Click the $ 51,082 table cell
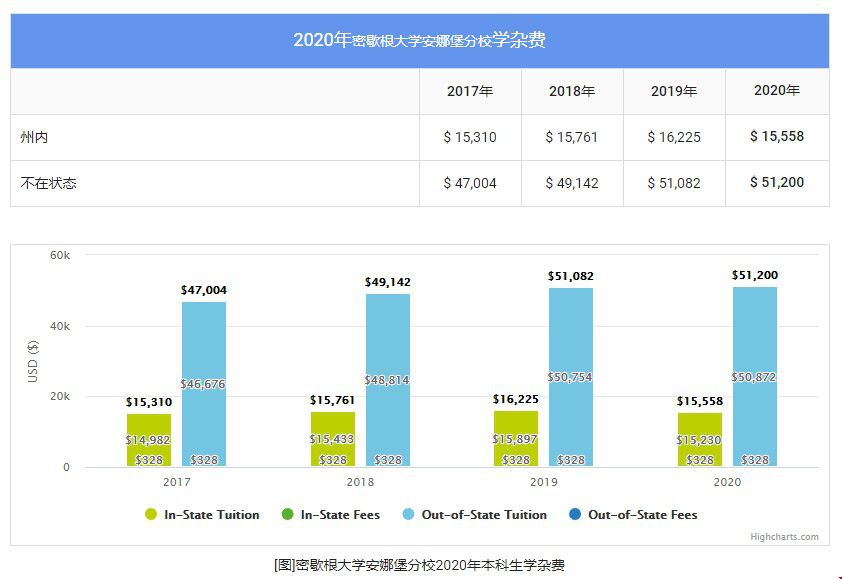The height and width of the screenshot is (579, 842). [x=674, y=183]
